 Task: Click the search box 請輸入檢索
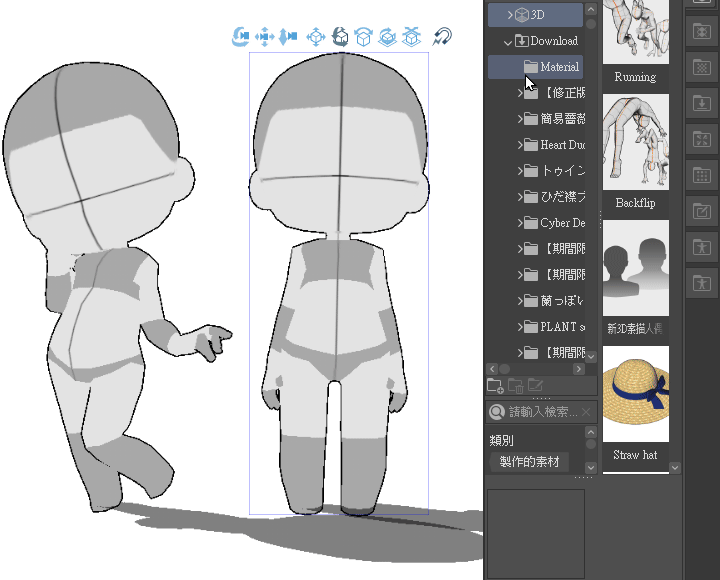point(542,412)
